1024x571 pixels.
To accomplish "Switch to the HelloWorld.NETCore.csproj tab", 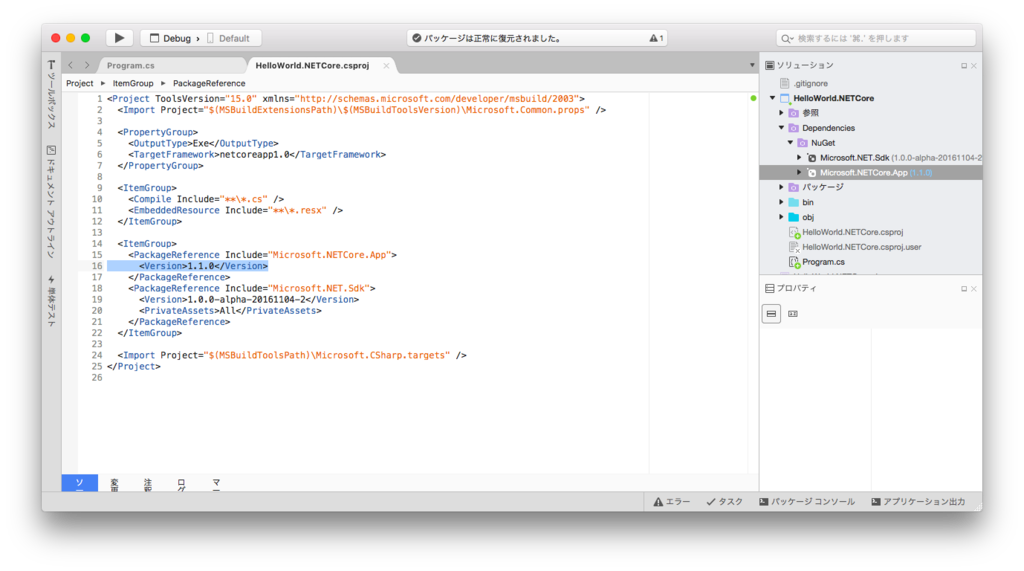I will 312,65.
